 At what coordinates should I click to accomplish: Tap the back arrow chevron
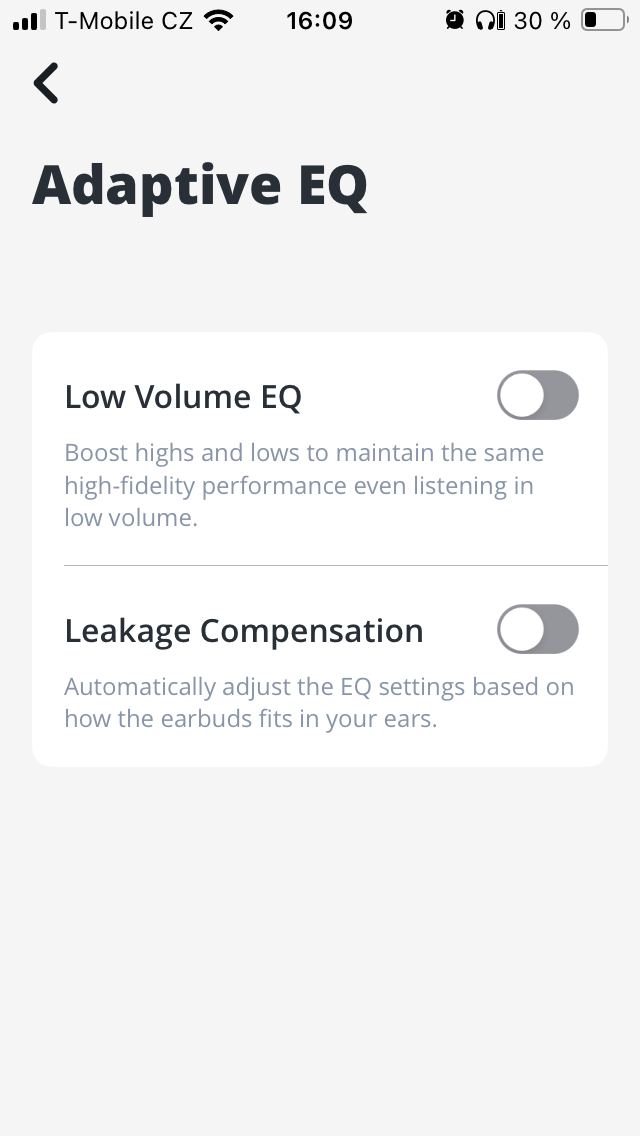[x=46, y=83]
